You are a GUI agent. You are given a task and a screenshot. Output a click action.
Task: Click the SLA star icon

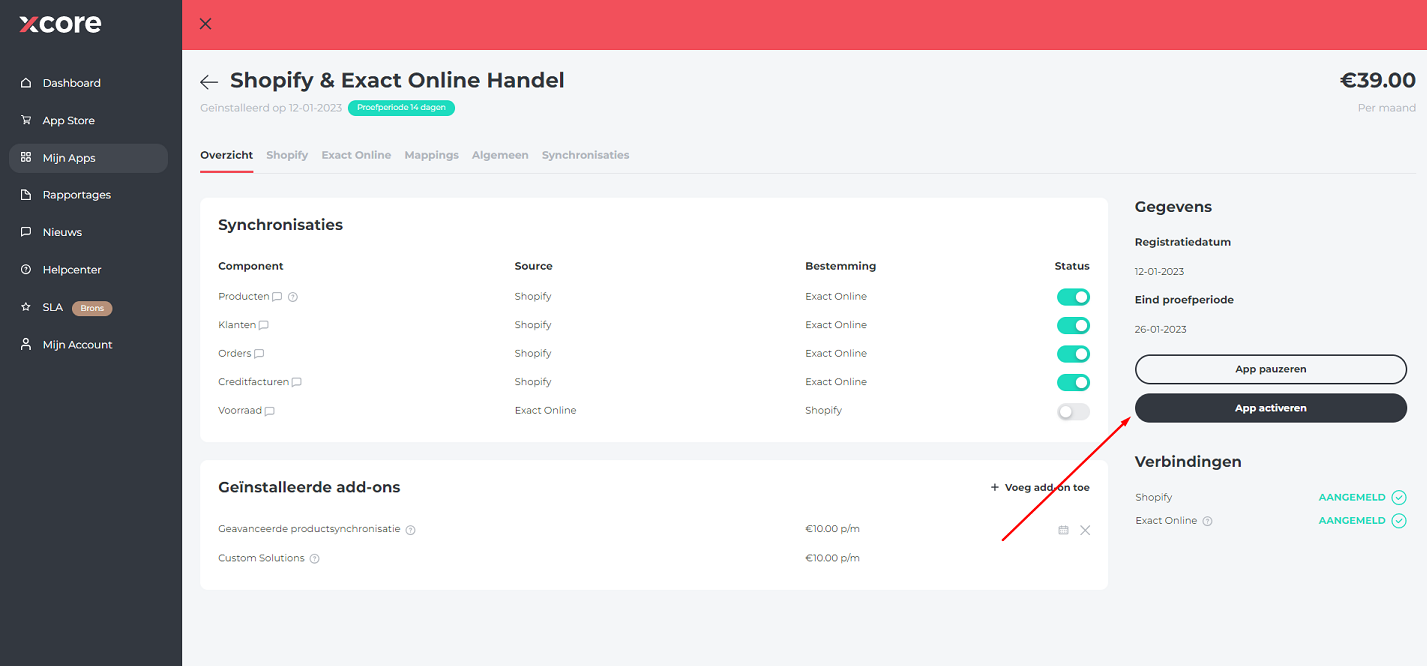point(26,307)
